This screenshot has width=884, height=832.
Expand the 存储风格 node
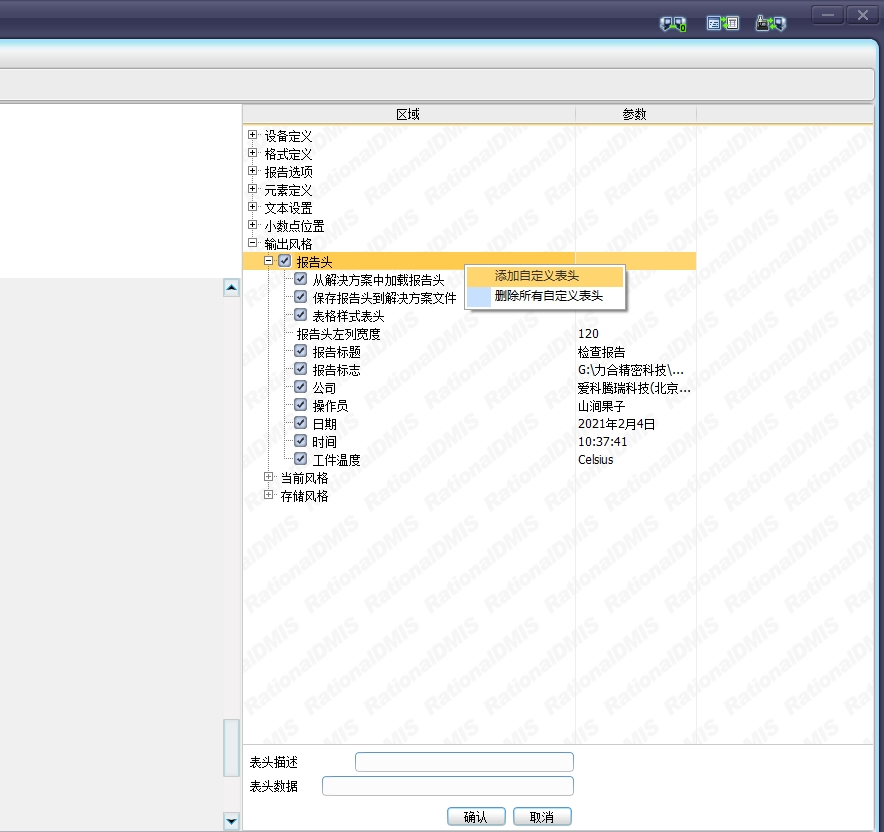pyautogui.click(x=269, y=495)
